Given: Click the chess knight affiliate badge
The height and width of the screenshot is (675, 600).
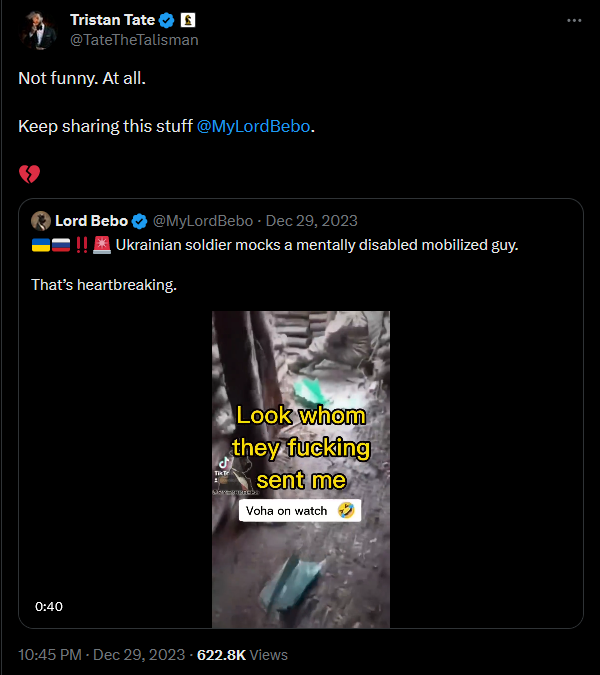Looking at the screenshot, I should [x=188, y=20].
